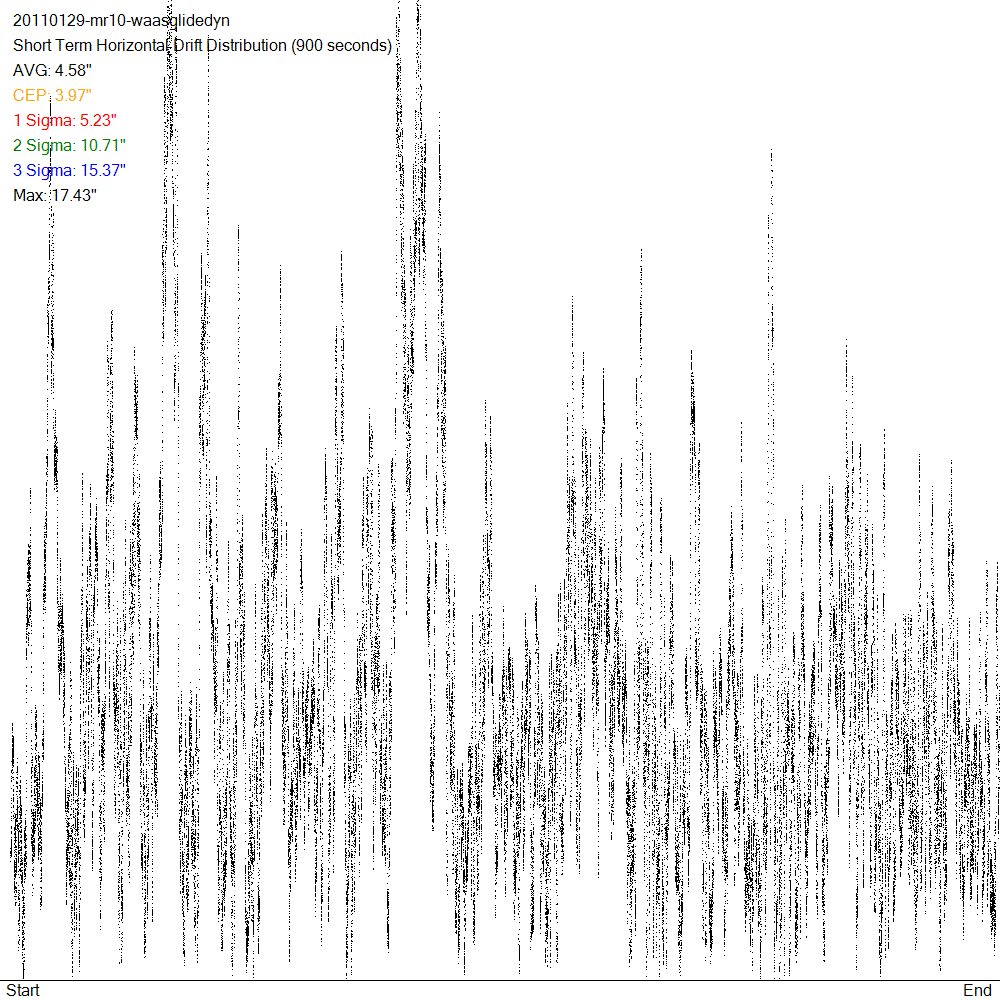Image resolution: width=1000 pixels, height=1000 pixels.
Task: Click the AVG label in the legend
Action: pos(31,71)
